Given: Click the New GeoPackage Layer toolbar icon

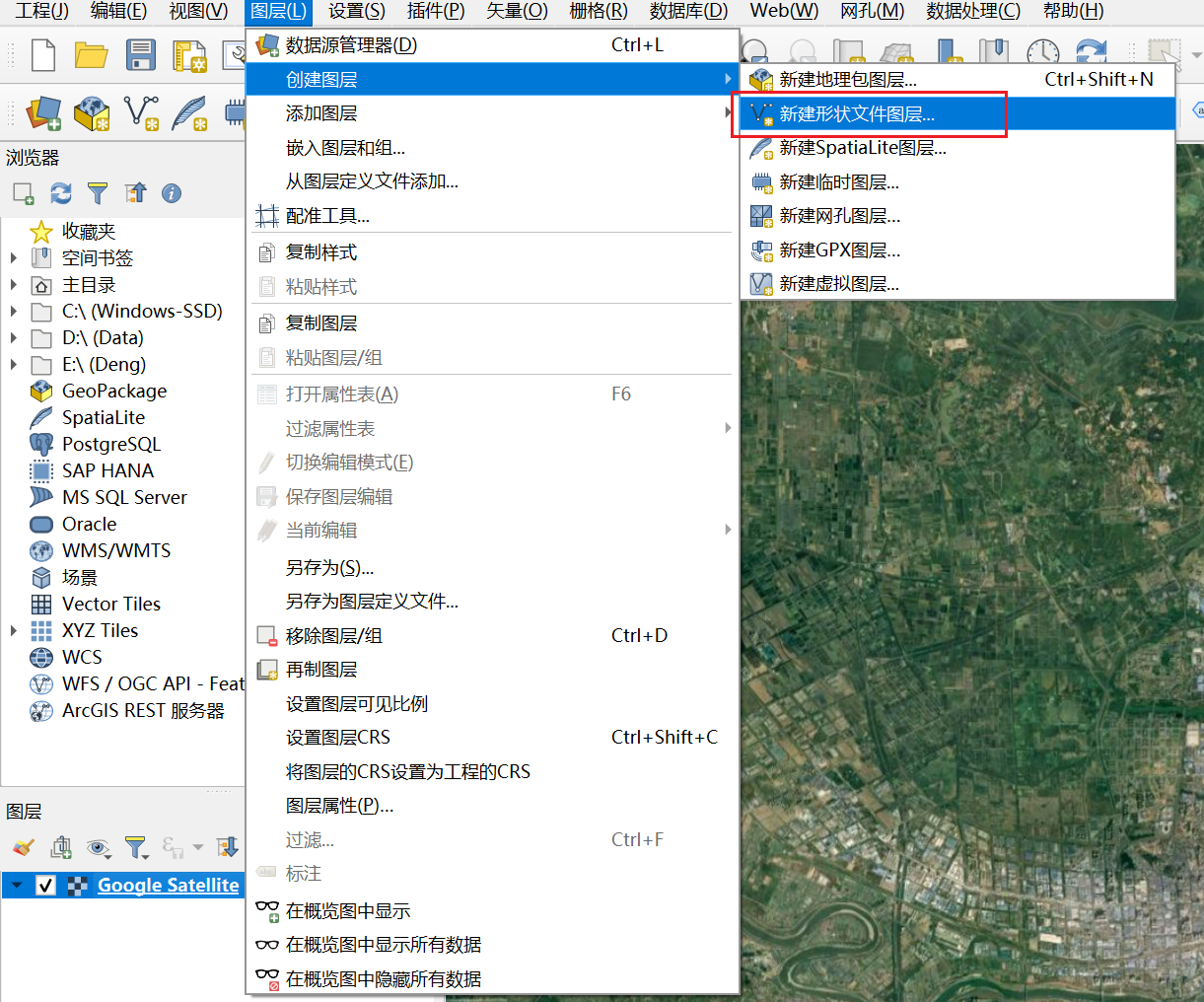Looking at the screenshot, I should click(x=92, y=113).
